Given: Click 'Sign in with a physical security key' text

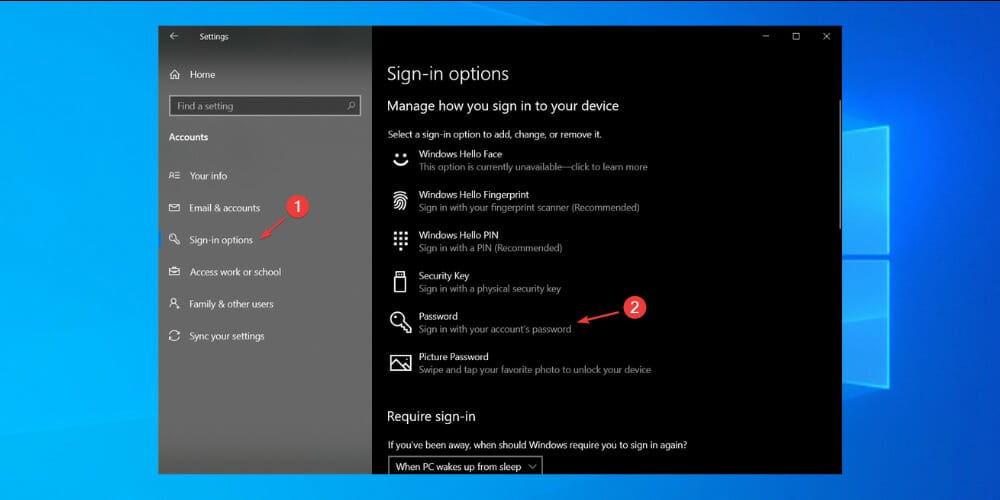Looking at the screenshot, I should coord(490,289).
